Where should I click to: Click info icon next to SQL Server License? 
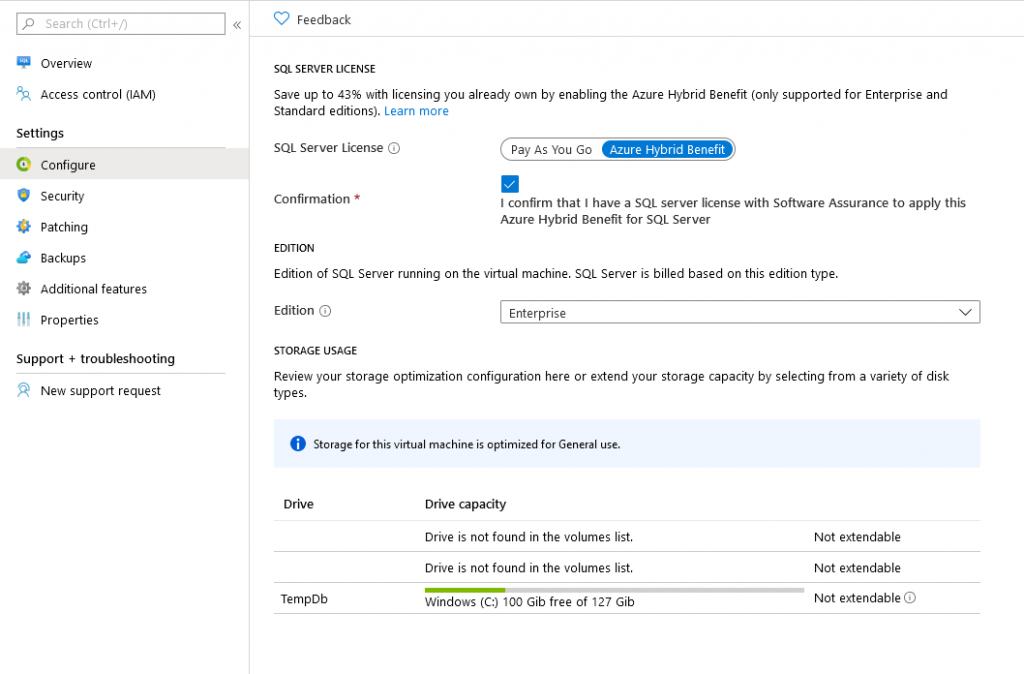(x=394, y=148)
